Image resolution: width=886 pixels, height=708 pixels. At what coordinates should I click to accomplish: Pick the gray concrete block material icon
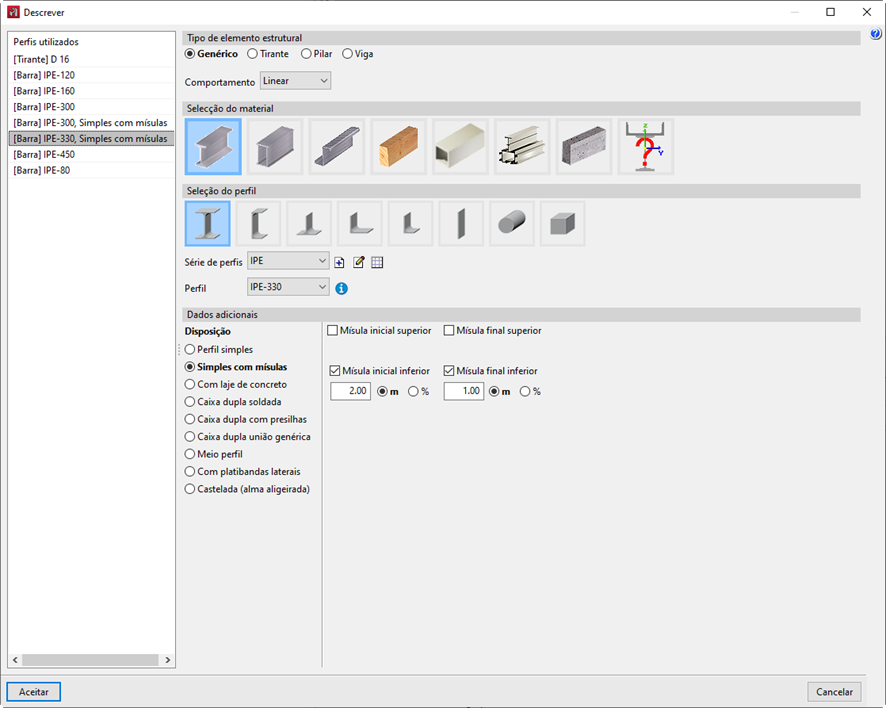pos(584,146)
